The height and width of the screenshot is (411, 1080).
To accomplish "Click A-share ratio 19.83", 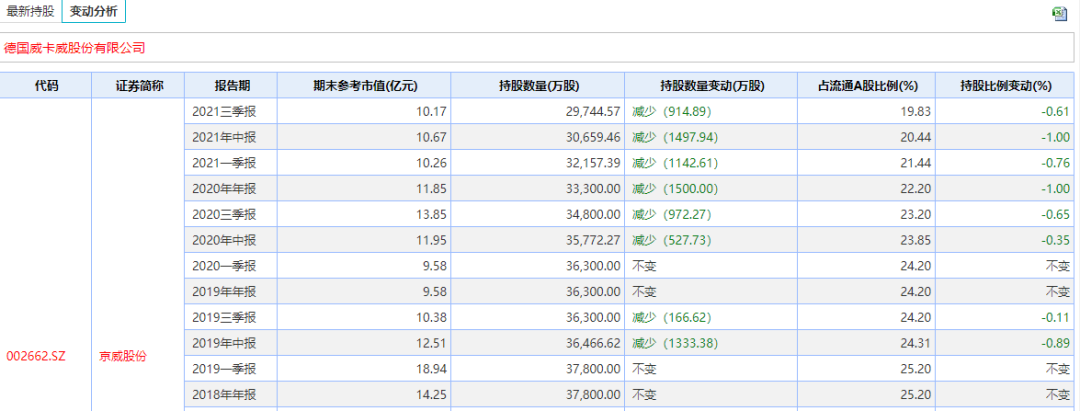I will coord(917,111).
